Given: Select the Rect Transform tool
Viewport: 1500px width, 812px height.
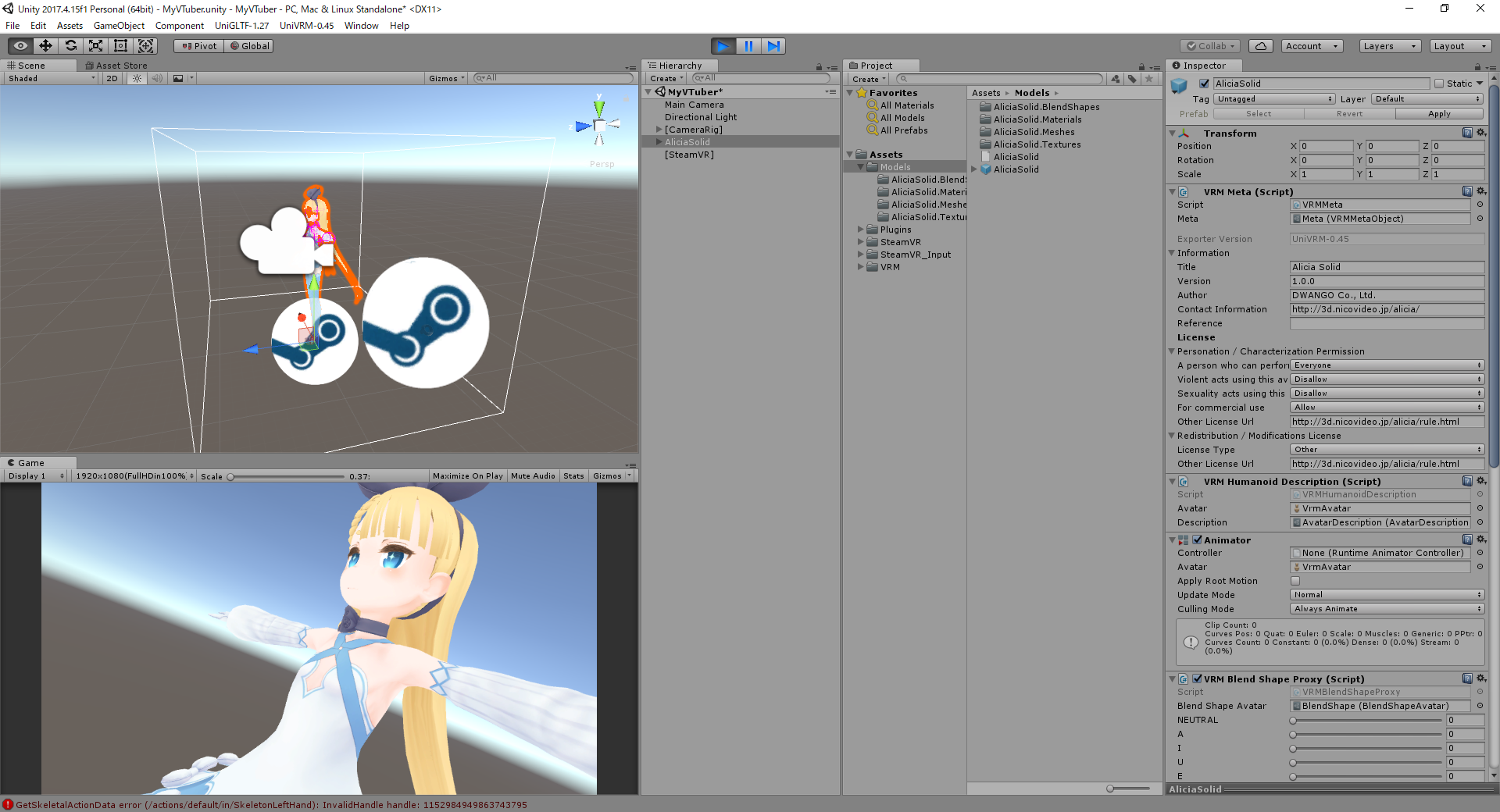Looking at the screenshot, I should tap(120, 46).
